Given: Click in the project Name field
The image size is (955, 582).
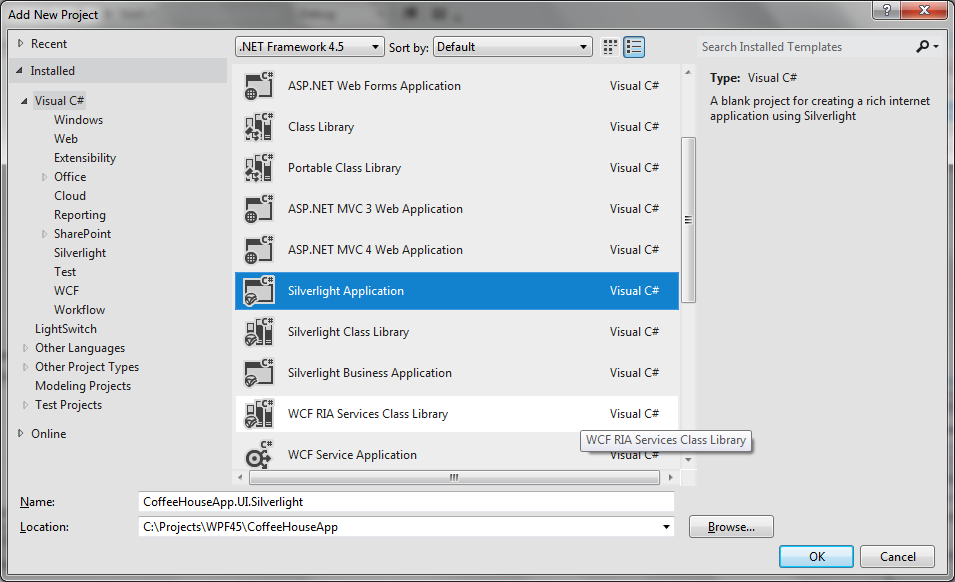Looking at the screenshot, I should (400, 502).
